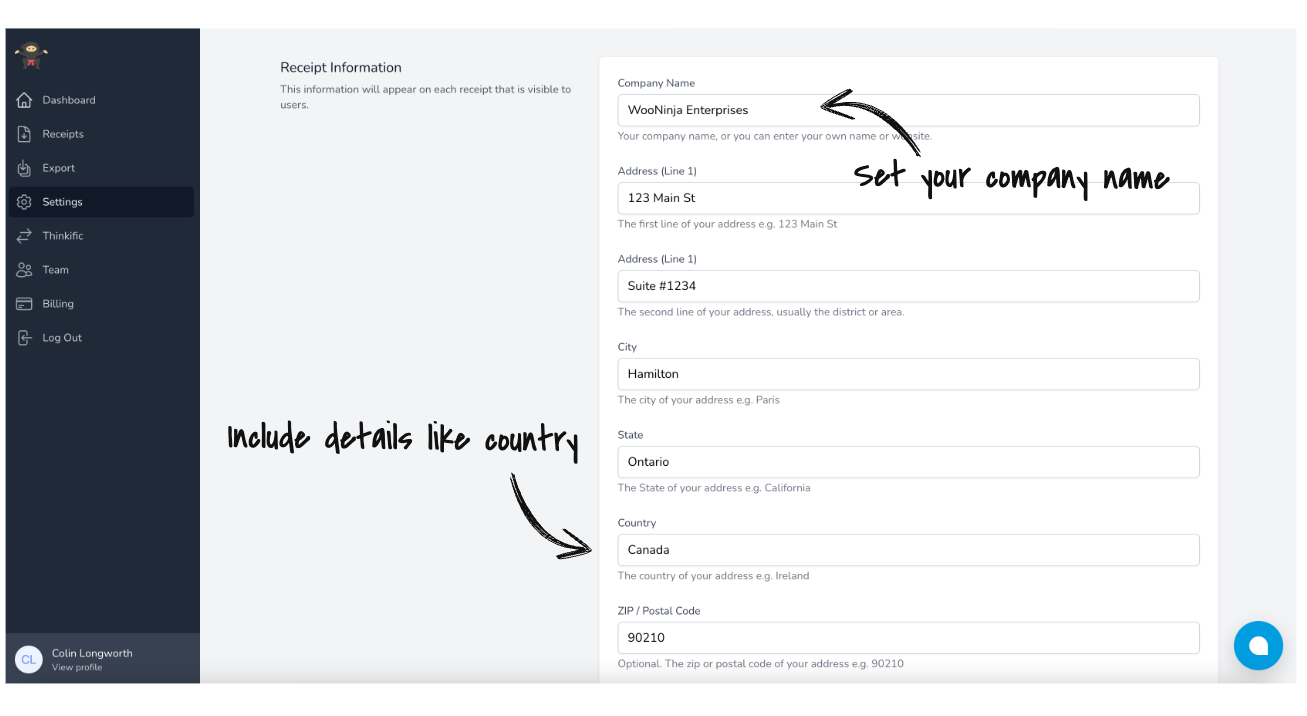This screenshot has height=716, width=1307.
Task: Select the Country field showing Canada
Action: point(908,550)
